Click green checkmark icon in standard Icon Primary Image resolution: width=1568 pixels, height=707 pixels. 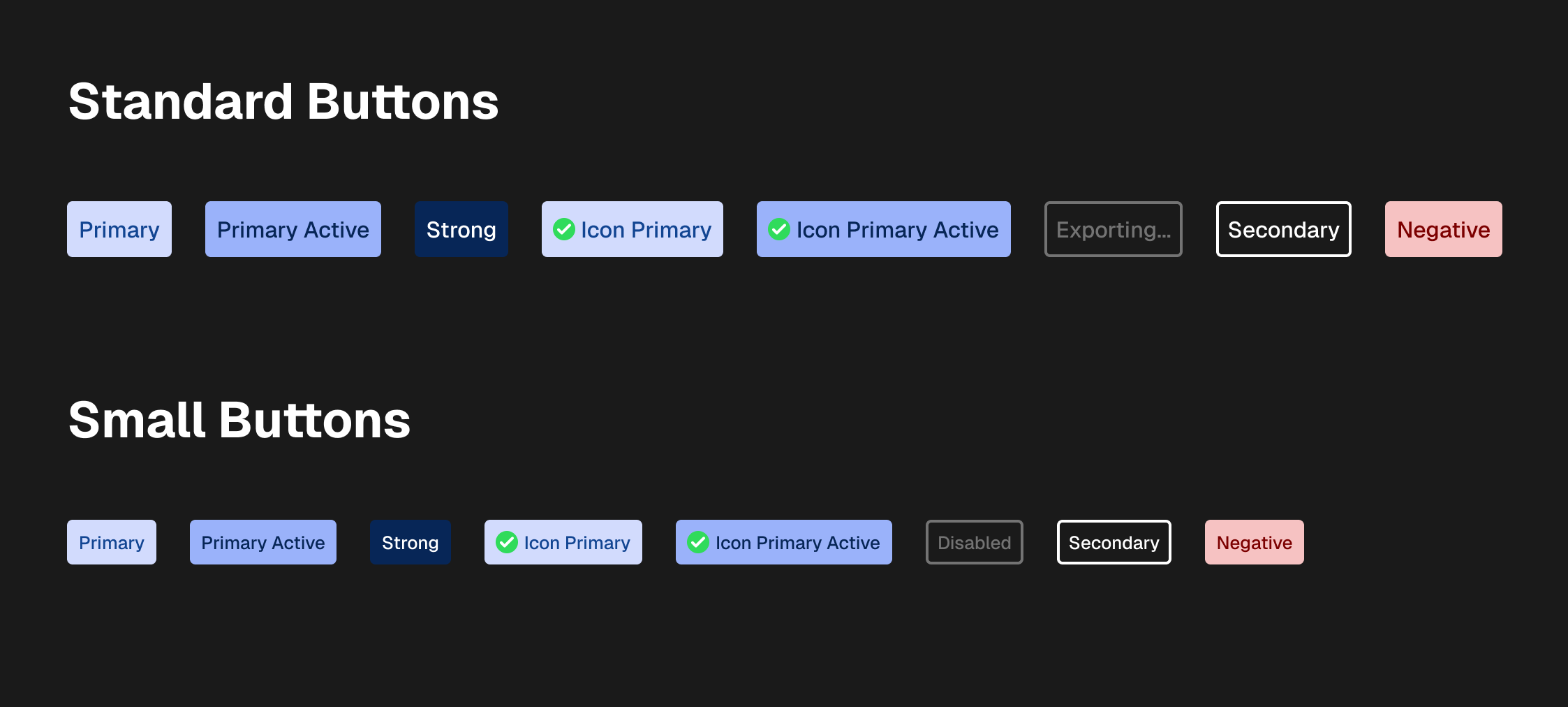(564, 229)
